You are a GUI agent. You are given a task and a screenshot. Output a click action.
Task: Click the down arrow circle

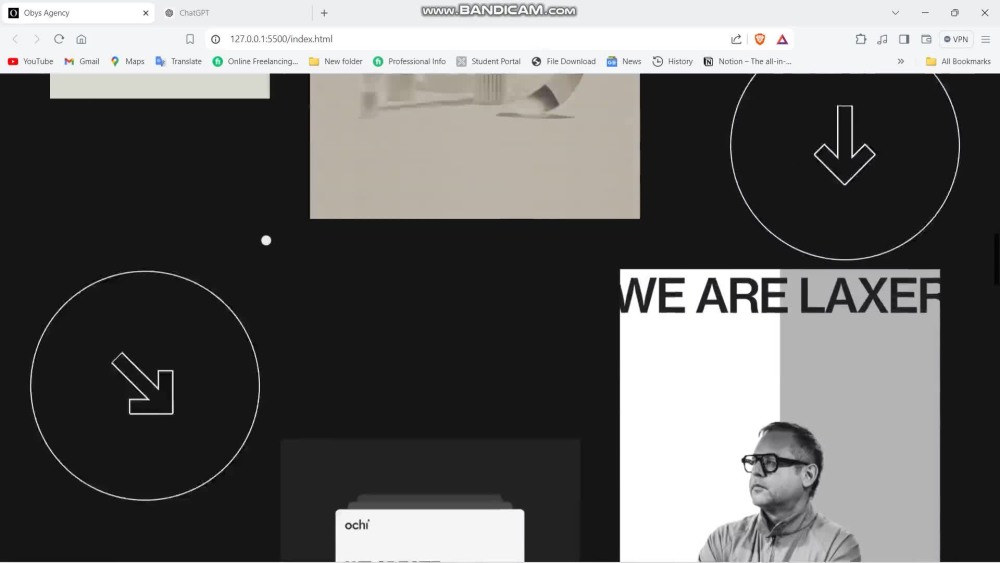(844, 146)
